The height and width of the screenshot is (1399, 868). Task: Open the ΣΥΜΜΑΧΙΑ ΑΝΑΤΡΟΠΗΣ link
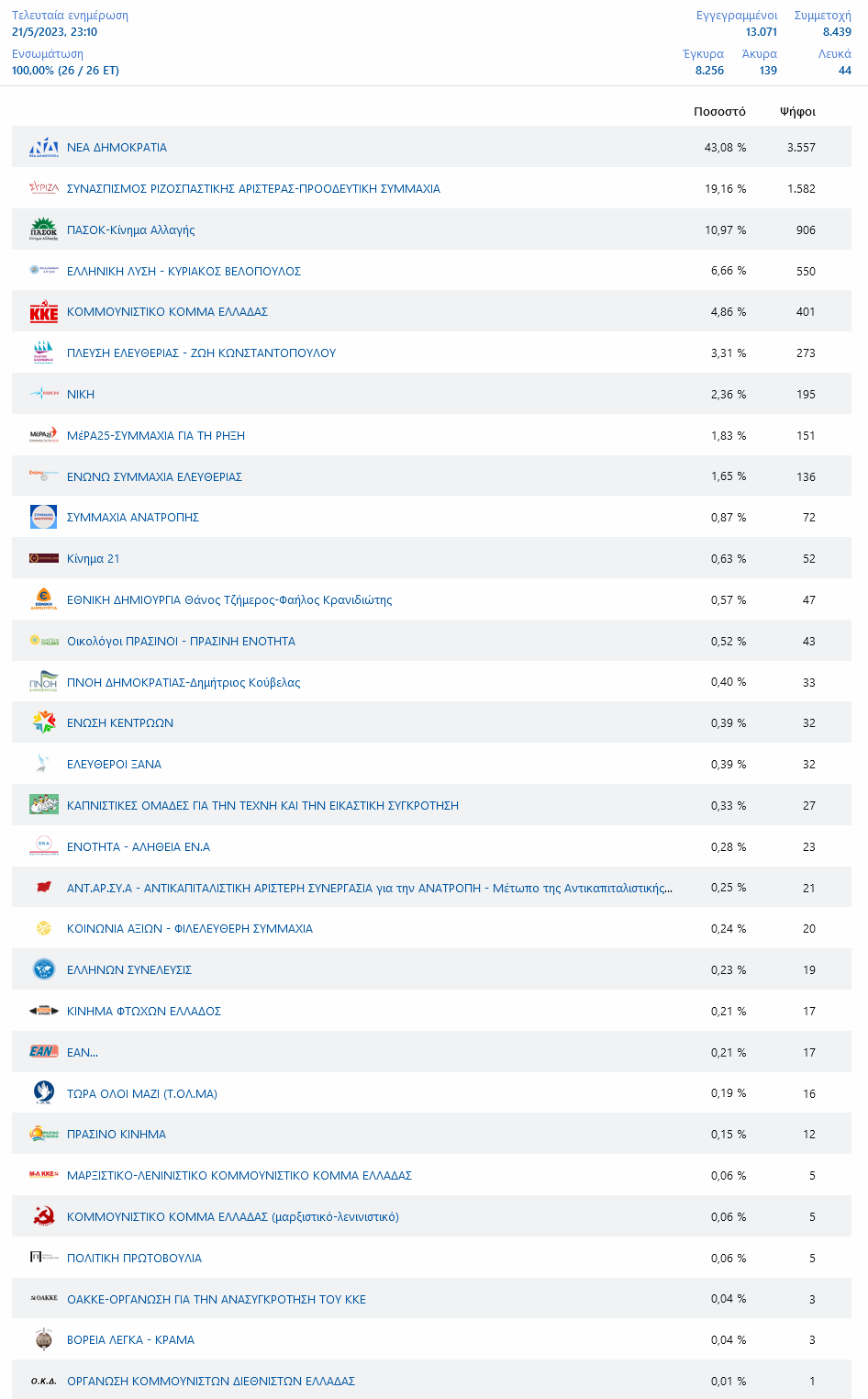133,517
